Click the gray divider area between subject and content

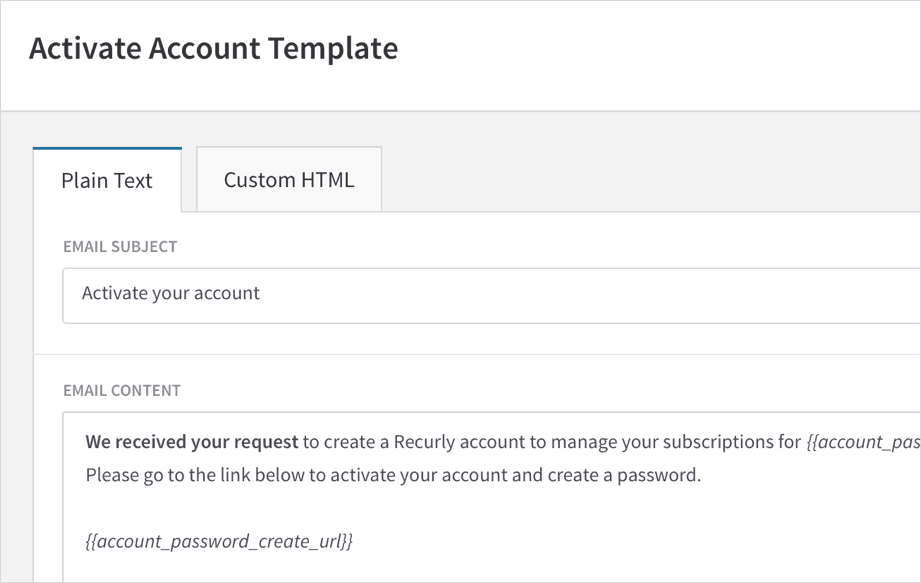click(460, 352)
